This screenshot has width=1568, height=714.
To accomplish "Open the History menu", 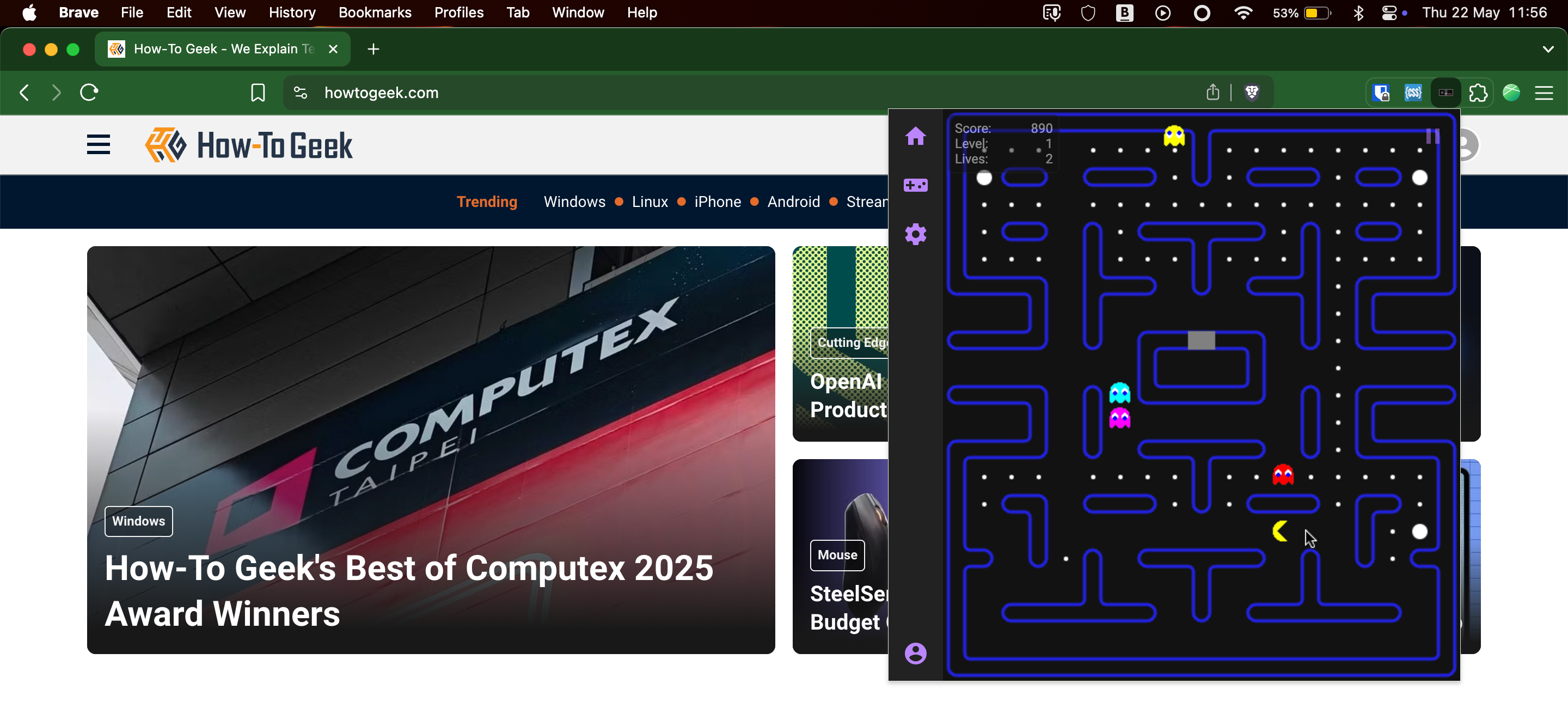I will pyautogui.click(x=292, y=13).
